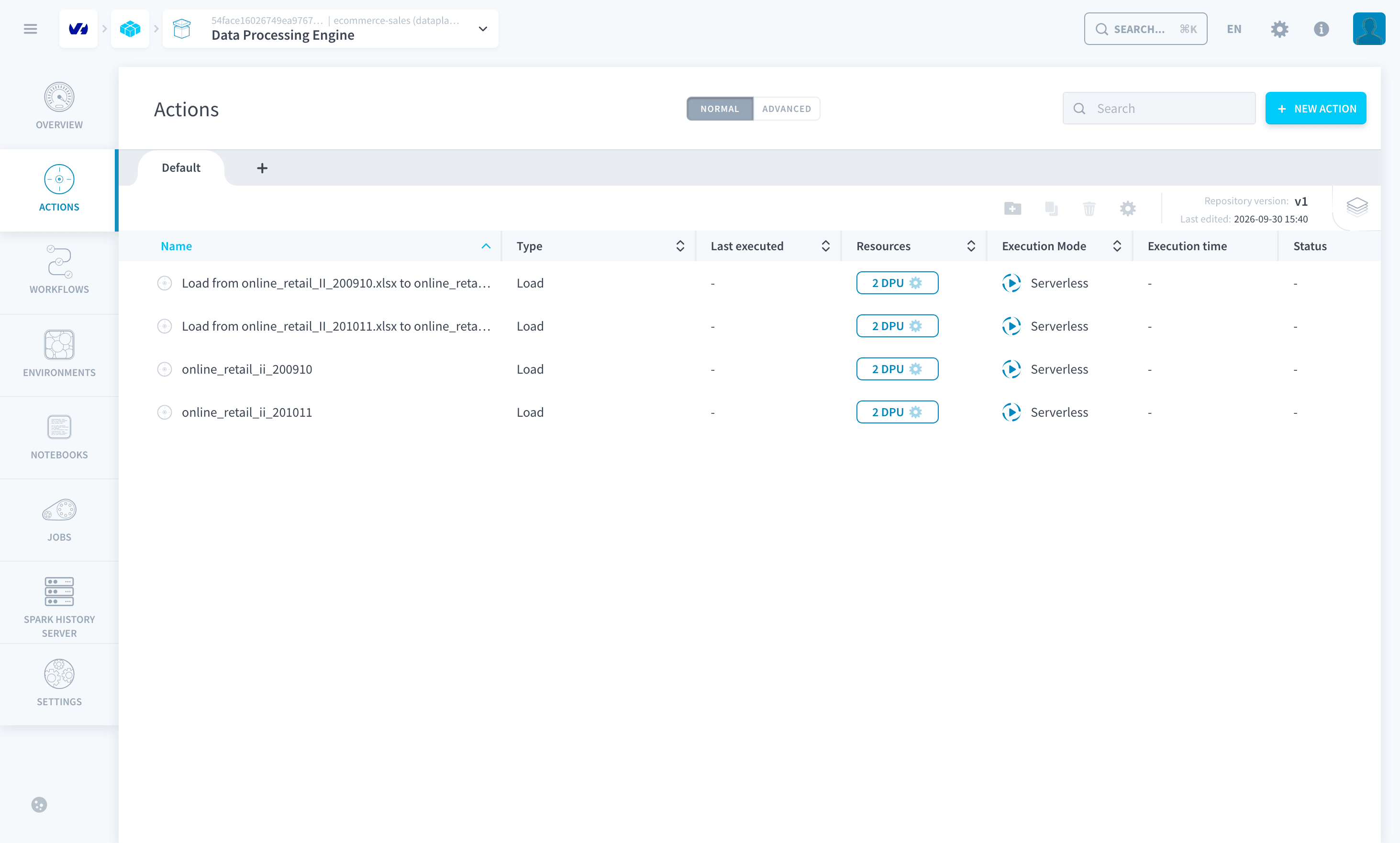Select the online_retail_ii_201011 row radio
Image resolution: width=1400 pixels, height=843 pixels.
165,412
